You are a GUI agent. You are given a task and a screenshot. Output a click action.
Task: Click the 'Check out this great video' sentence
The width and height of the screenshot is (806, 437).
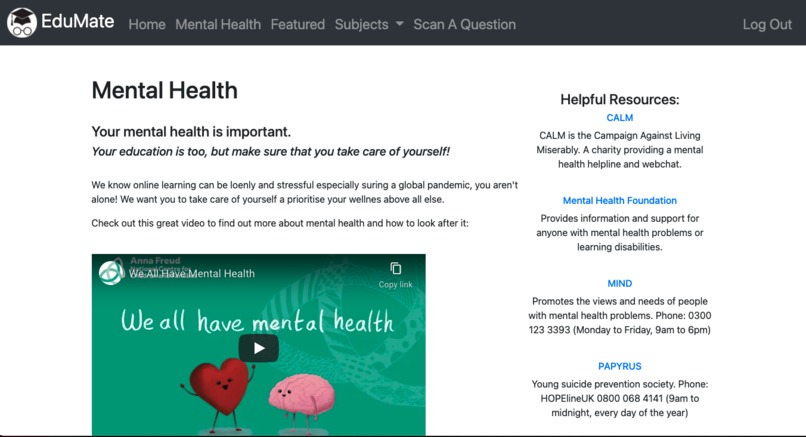click(x=280, y=223)
